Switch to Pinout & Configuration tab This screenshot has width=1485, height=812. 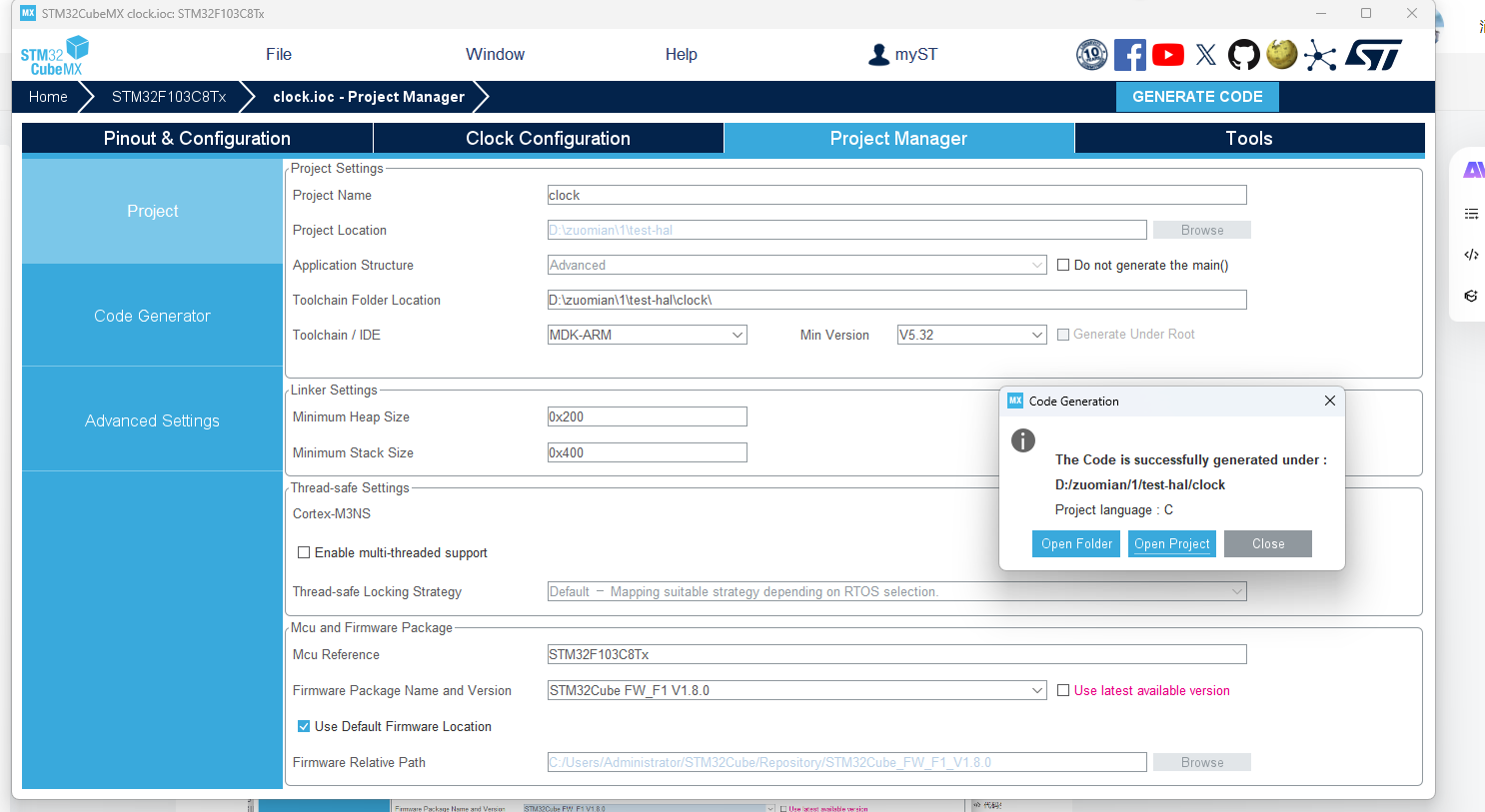coord(197,138)
